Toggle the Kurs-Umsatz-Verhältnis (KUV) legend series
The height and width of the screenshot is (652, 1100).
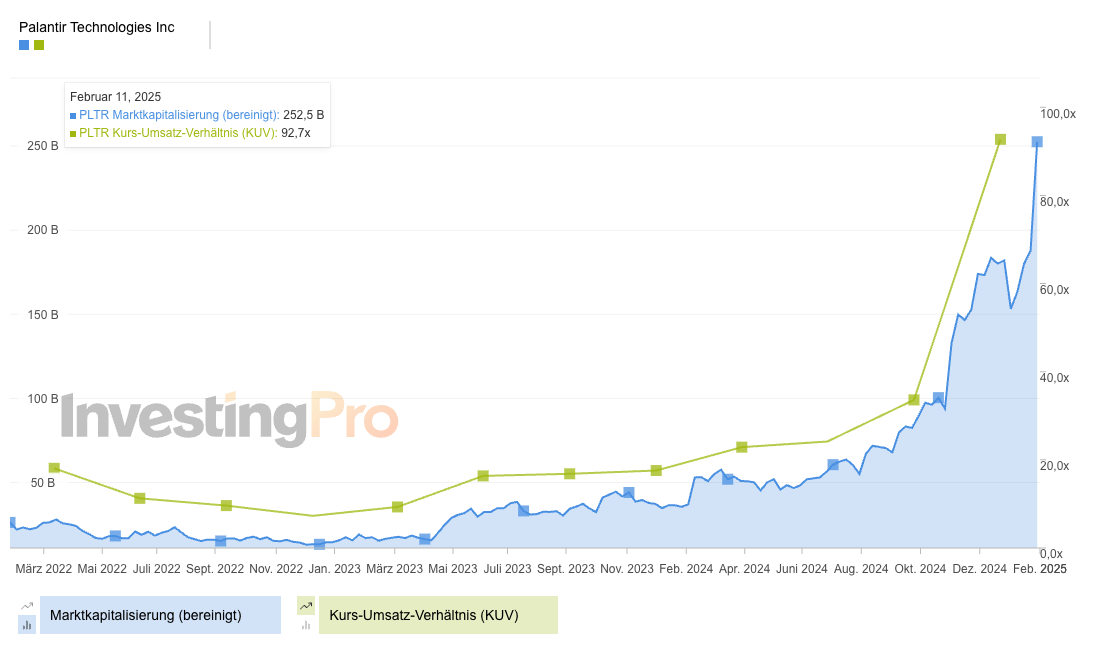coord(438,615)
